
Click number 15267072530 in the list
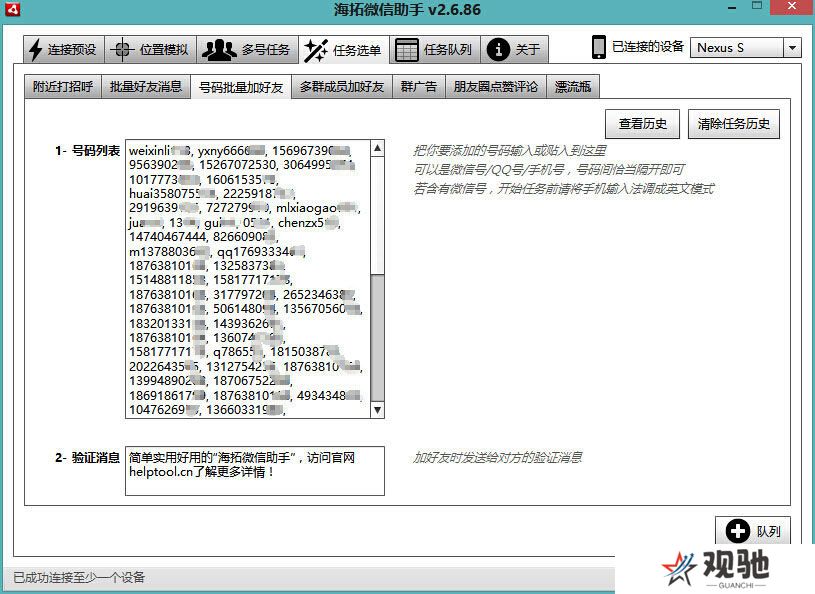coord(238,165)
